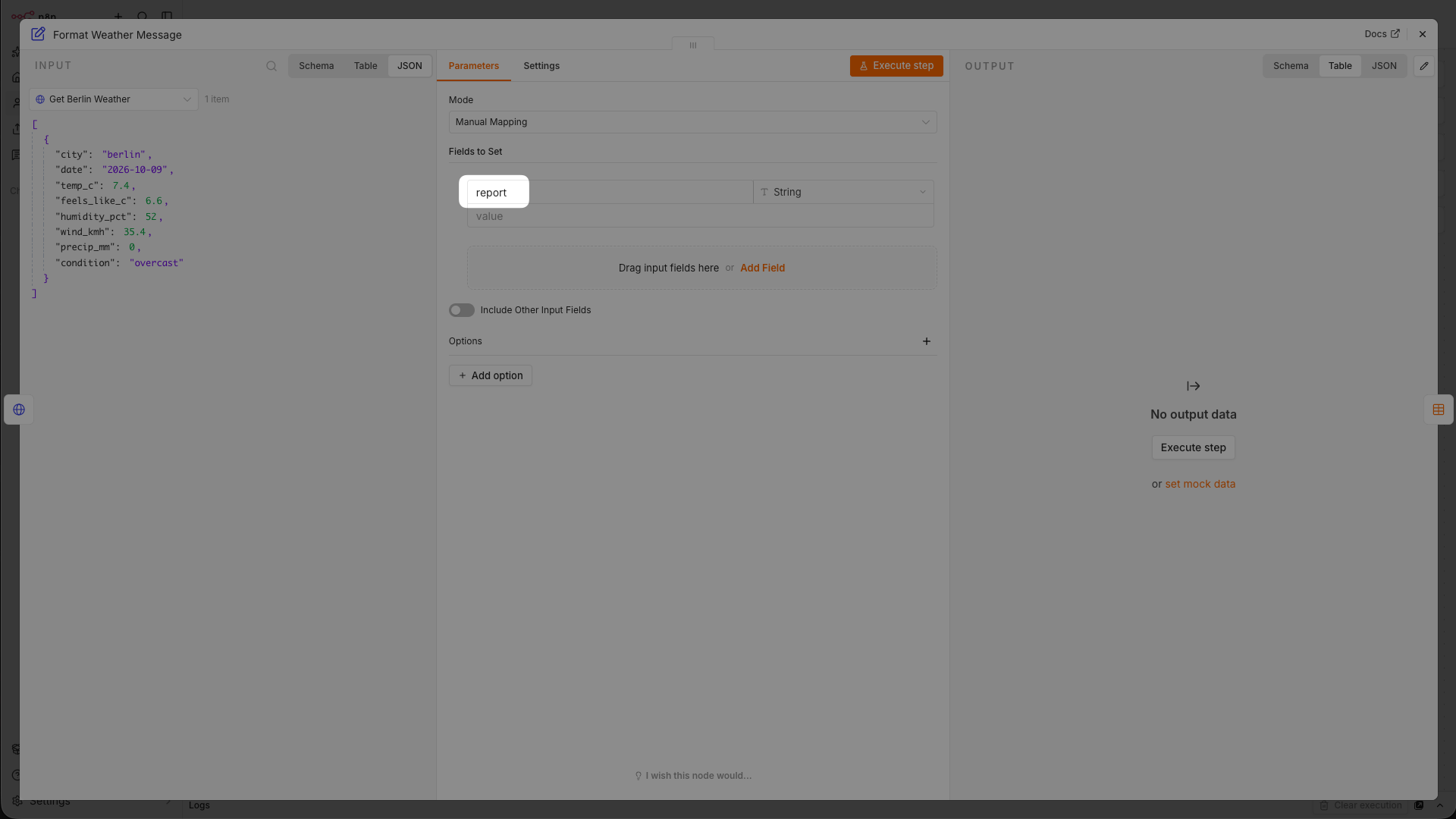
Task: Open the Docs link
Action: pyautogui.click(x=1382, y=34)
